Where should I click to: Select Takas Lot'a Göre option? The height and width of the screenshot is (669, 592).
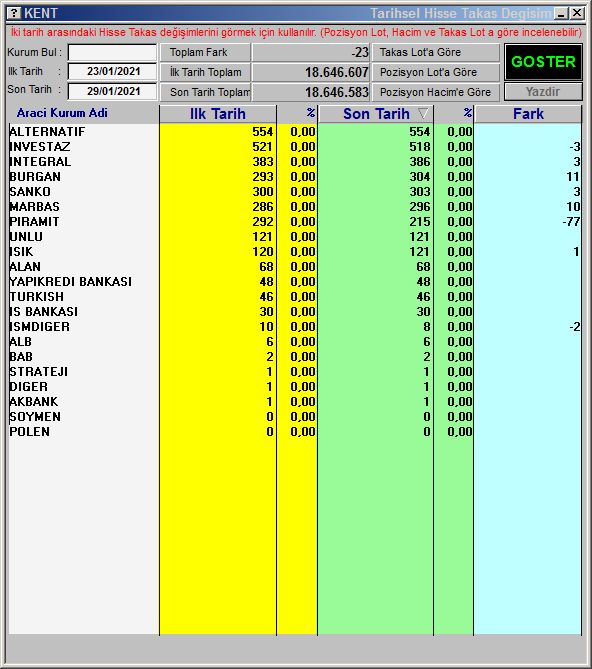point(435,52)
